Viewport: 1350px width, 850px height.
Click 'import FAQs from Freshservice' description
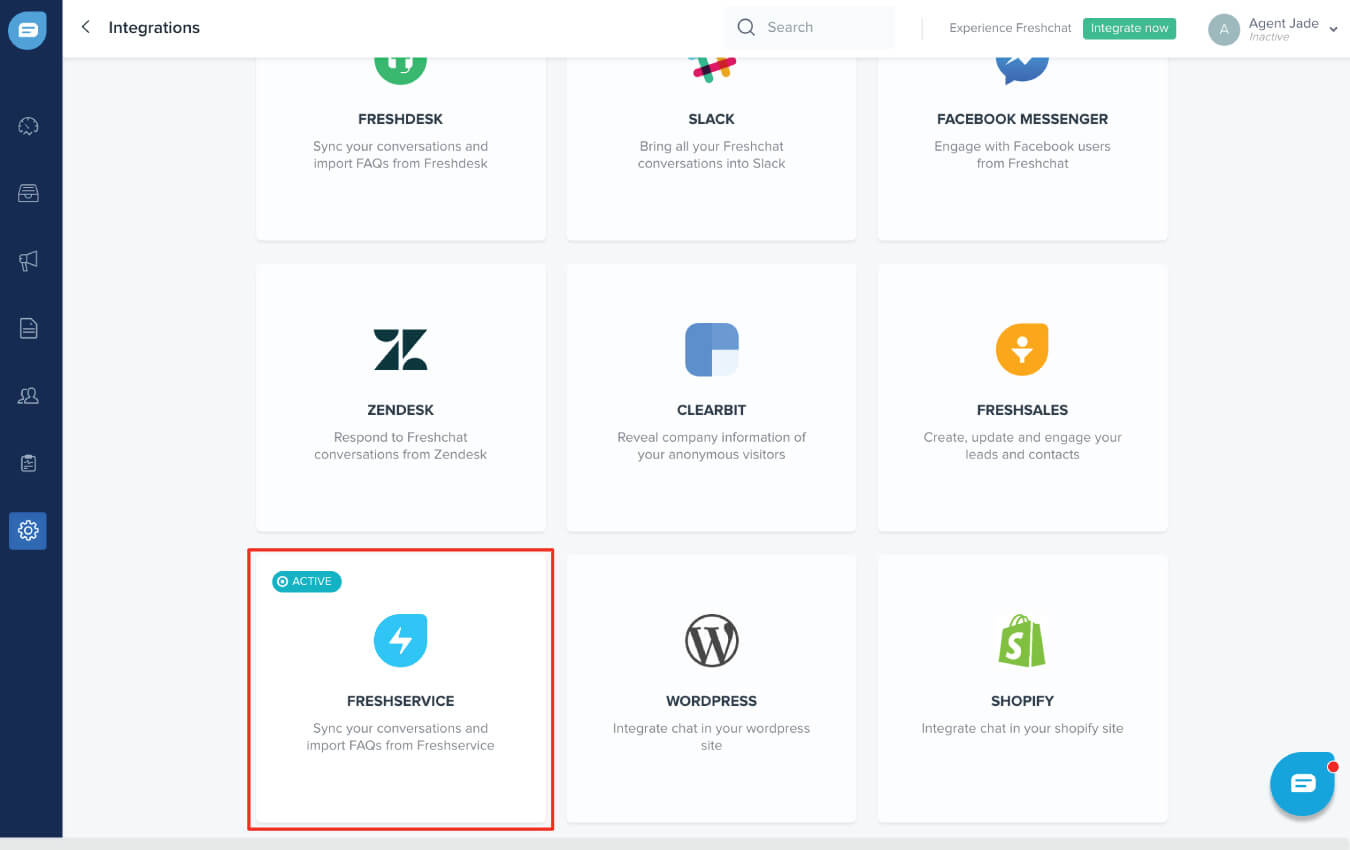[x=400, y=737]
